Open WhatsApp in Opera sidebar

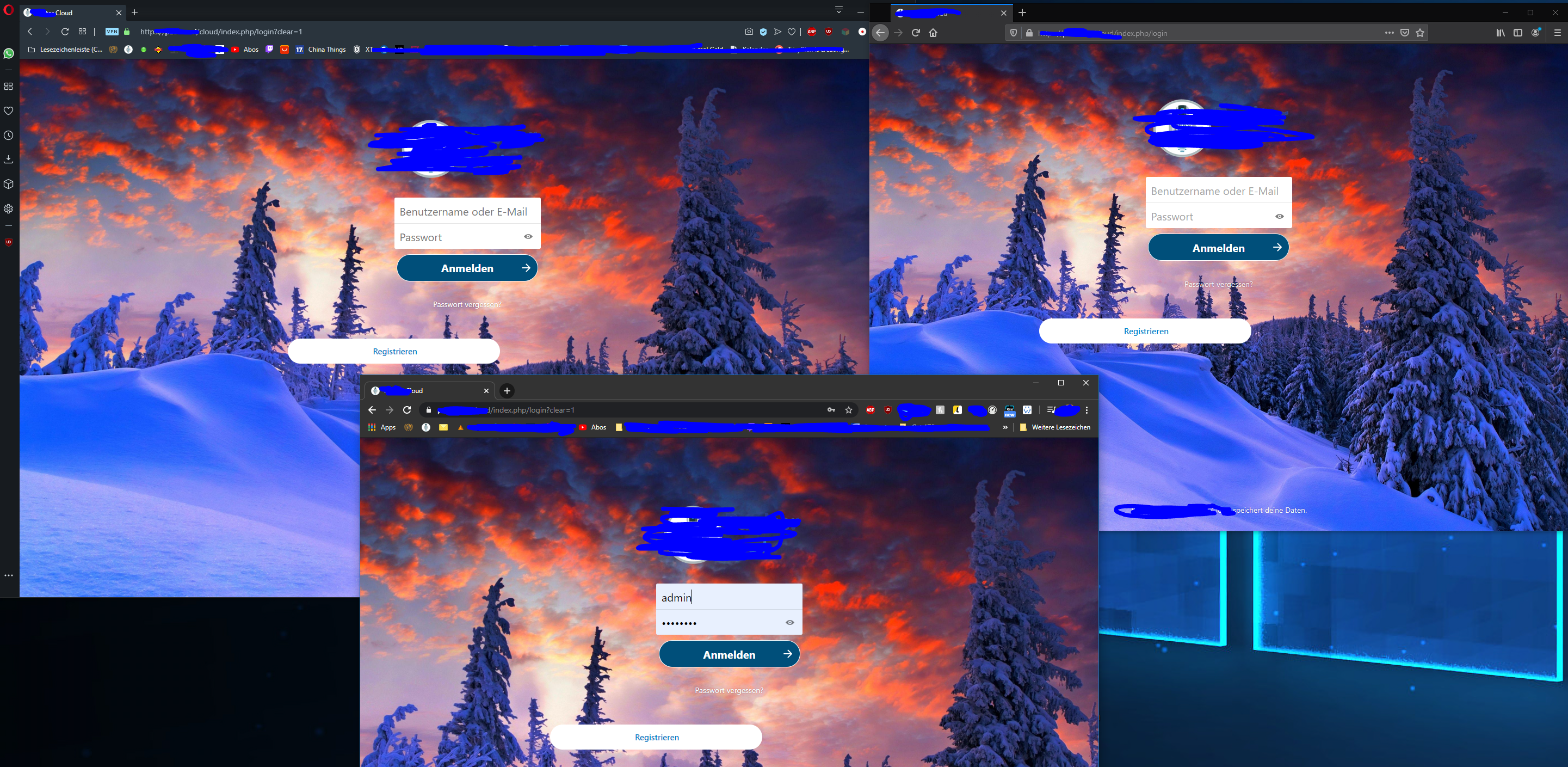pyautogui.click(x=9, y=53)
